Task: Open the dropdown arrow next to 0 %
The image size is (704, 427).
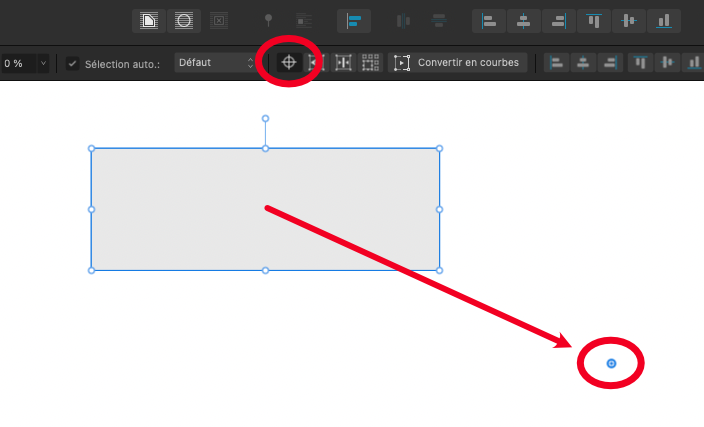Action: coord(43,63)
